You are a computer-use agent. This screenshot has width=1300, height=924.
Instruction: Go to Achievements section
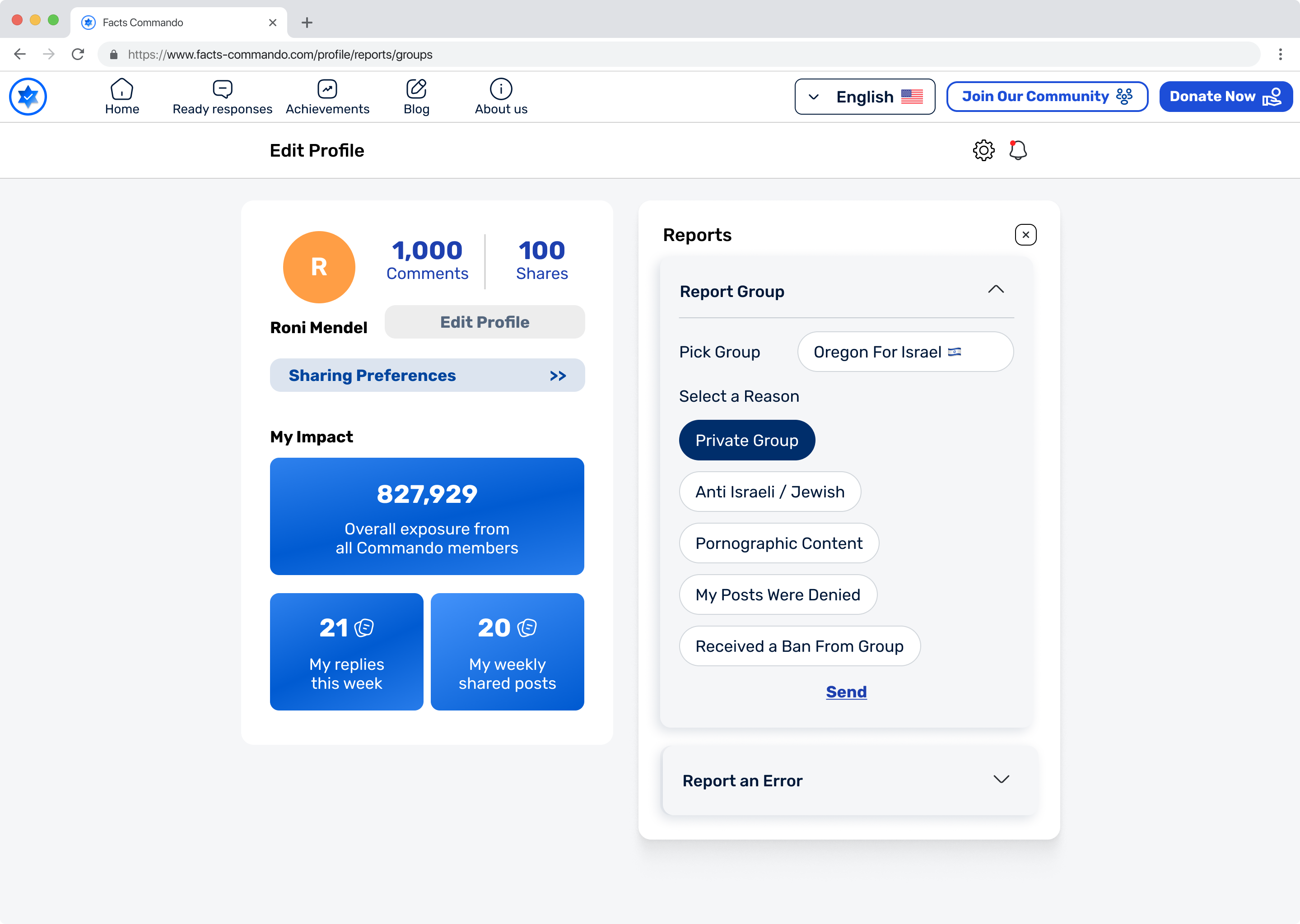327,97
